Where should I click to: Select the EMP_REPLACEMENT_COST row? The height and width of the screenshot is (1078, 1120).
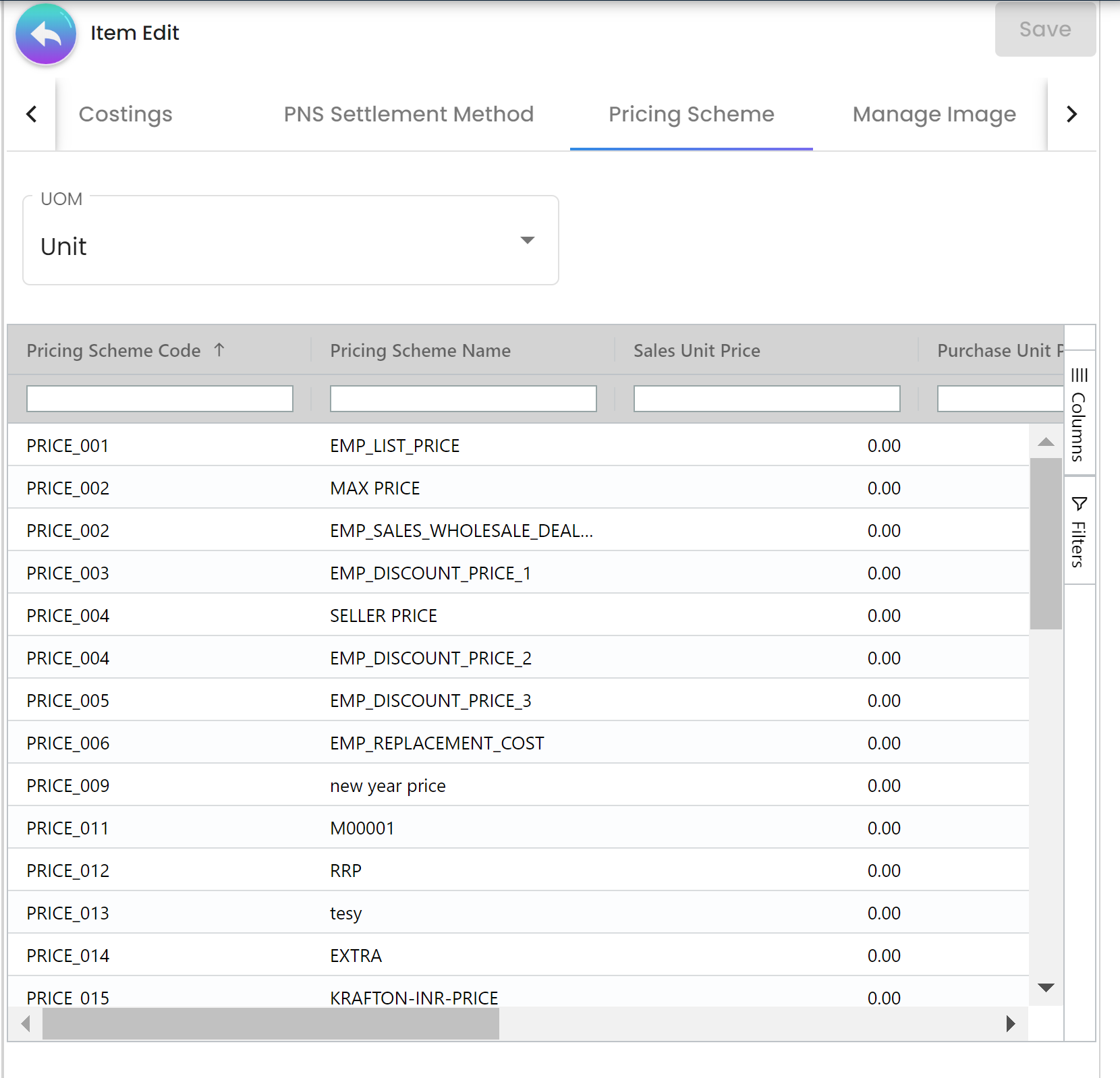pos(437,743)
